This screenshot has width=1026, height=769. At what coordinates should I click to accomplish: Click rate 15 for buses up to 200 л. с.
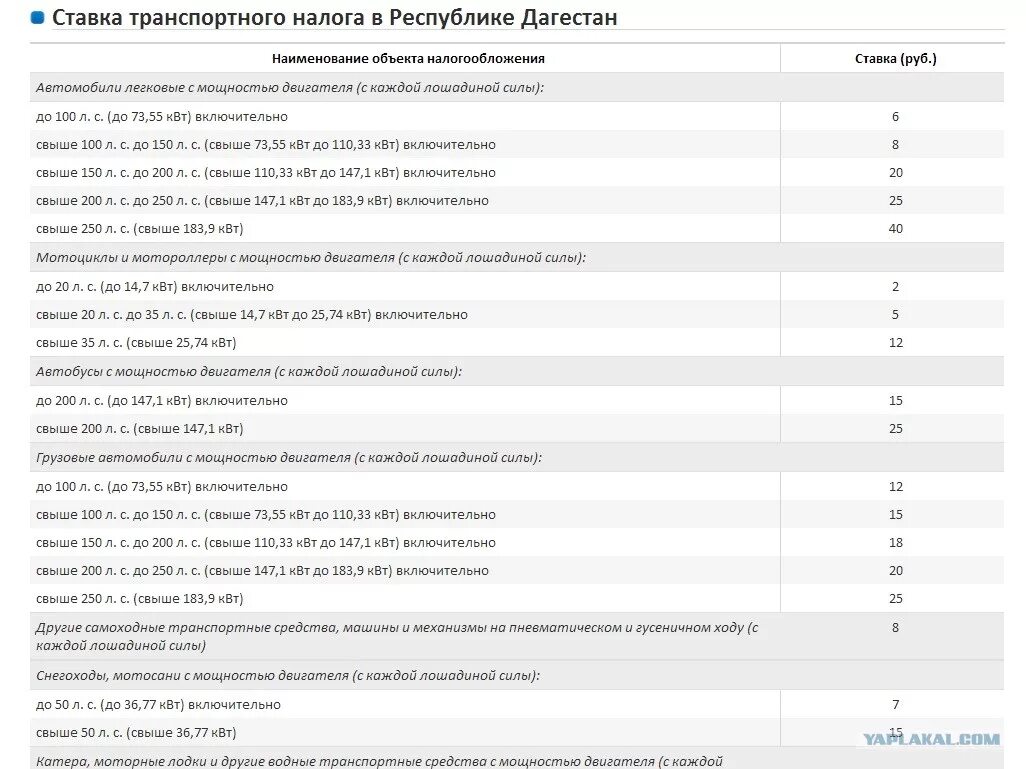(x=895, y=401)
